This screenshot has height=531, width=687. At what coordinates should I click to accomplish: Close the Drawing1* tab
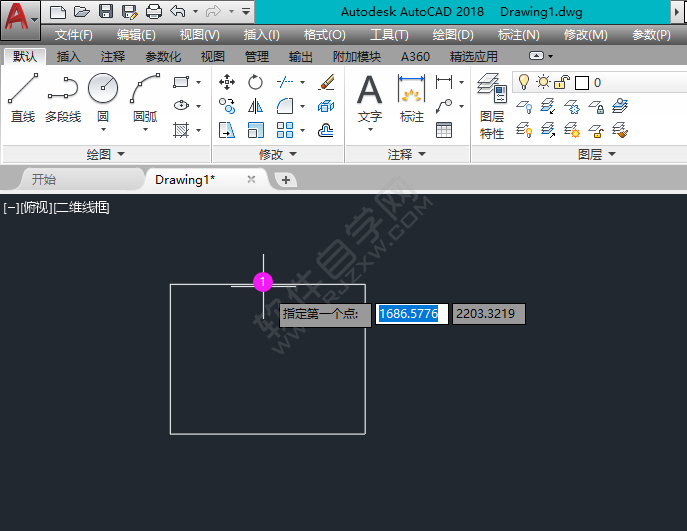click(x=251, y=179)
